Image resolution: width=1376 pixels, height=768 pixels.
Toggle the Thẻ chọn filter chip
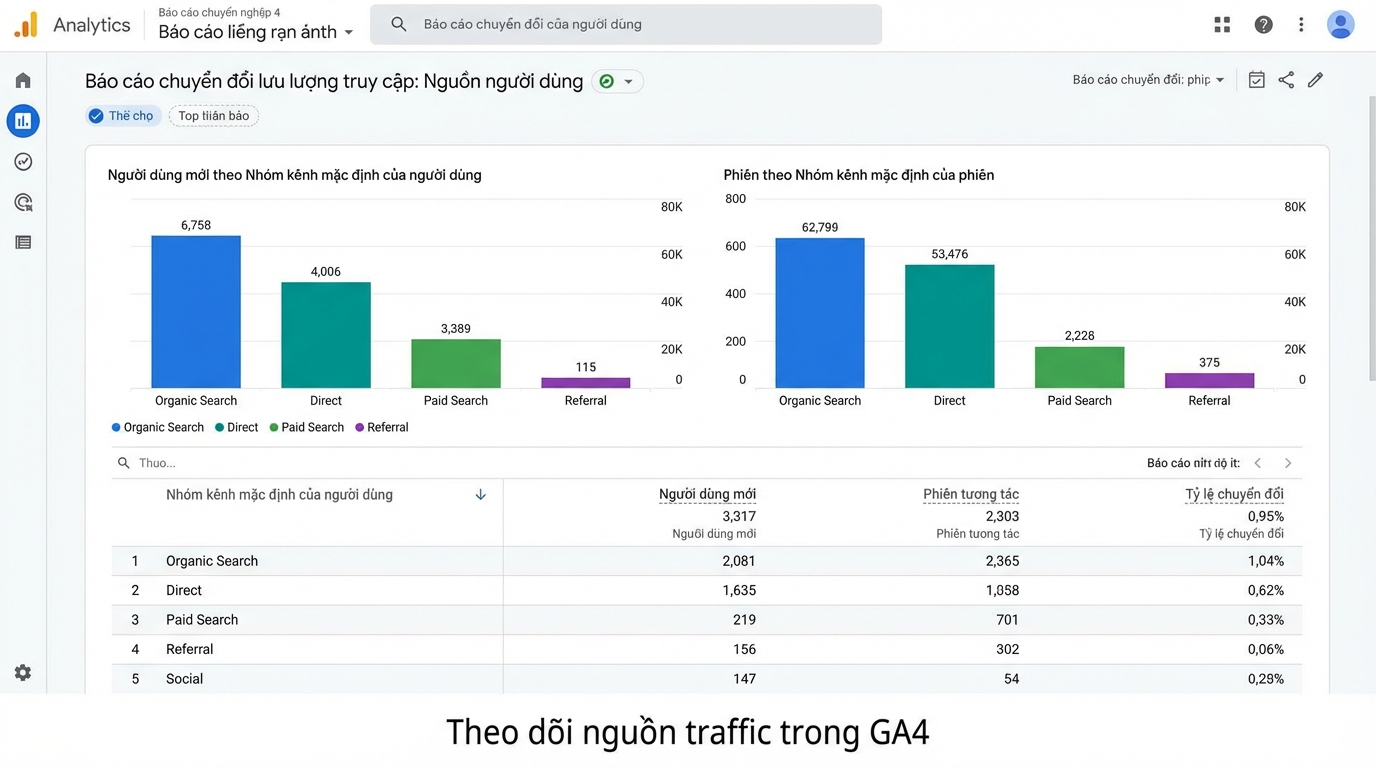tap(122, 115)
